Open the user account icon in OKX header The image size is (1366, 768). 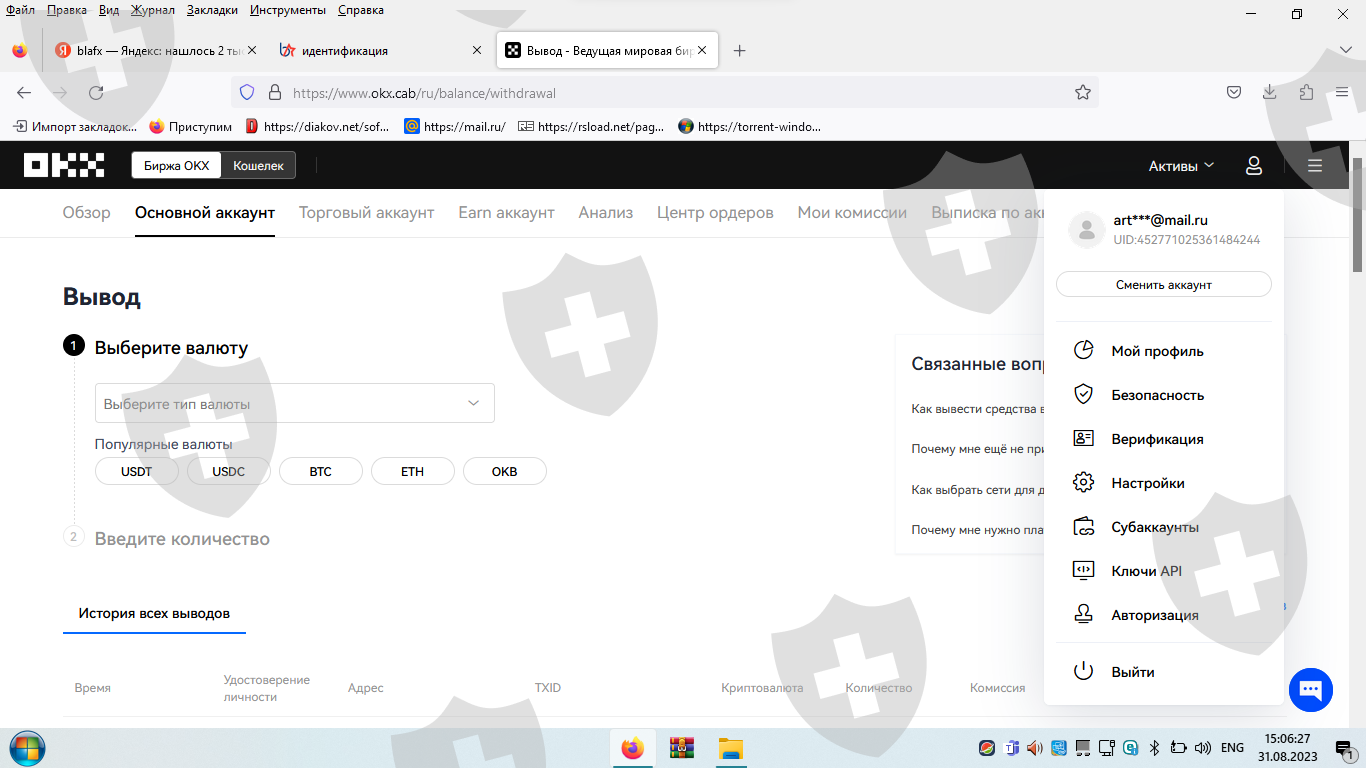[1254, 166]
